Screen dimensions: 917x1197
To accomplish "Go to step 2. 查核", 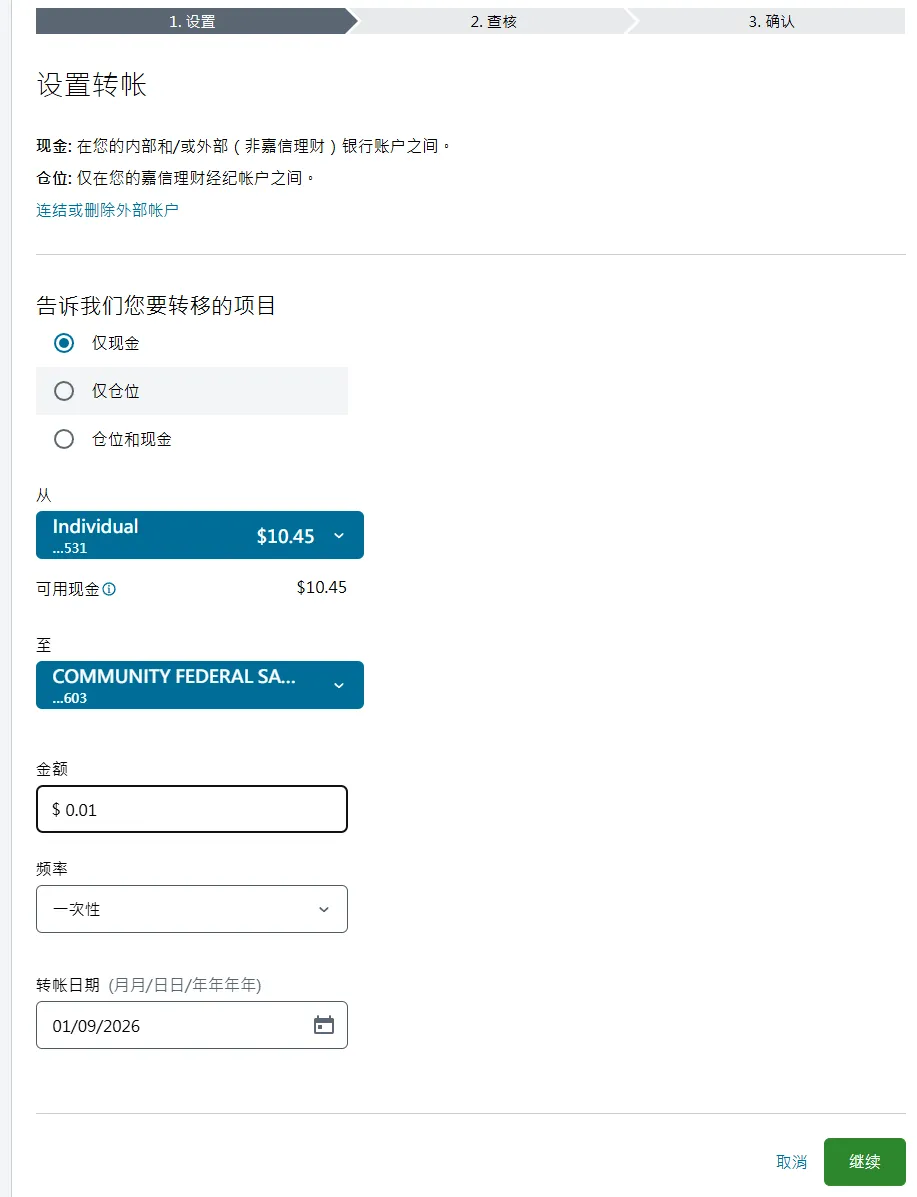I will [x=494, y=21].
